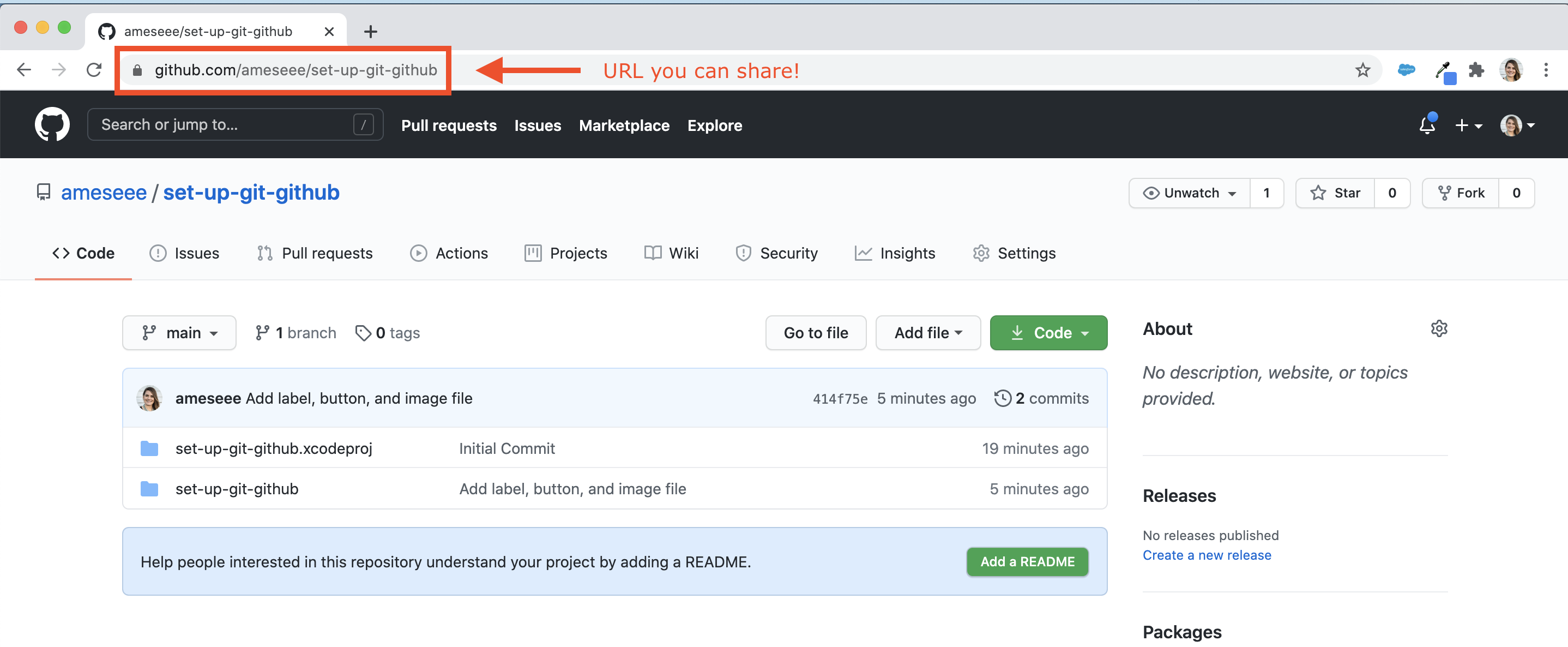This screenshot has width=1568, height=647.
Task: View the 1 branch list
Action: pos(296,333)
